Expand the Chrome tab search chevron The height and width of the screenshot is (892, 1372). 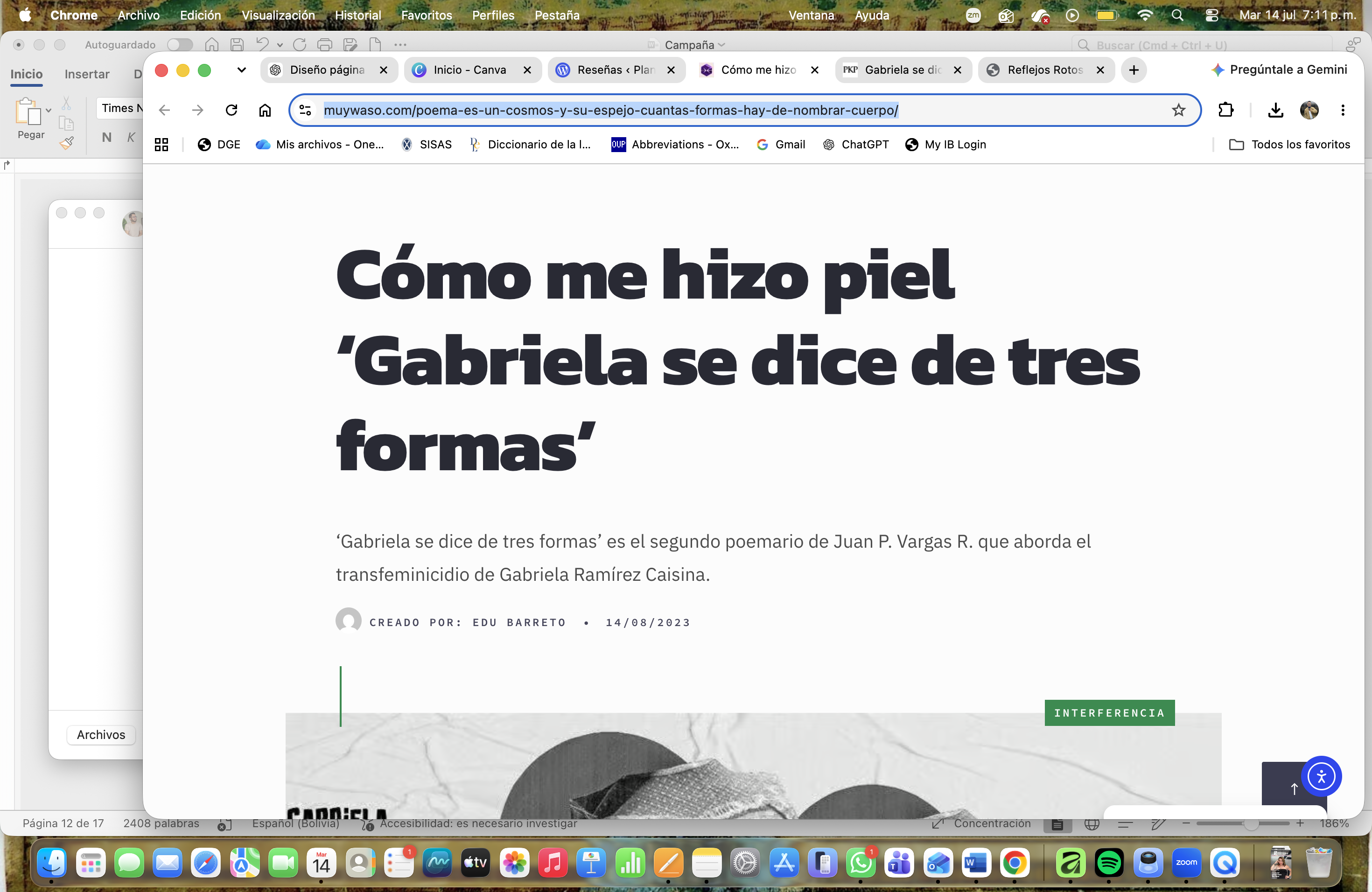(242, 70)
